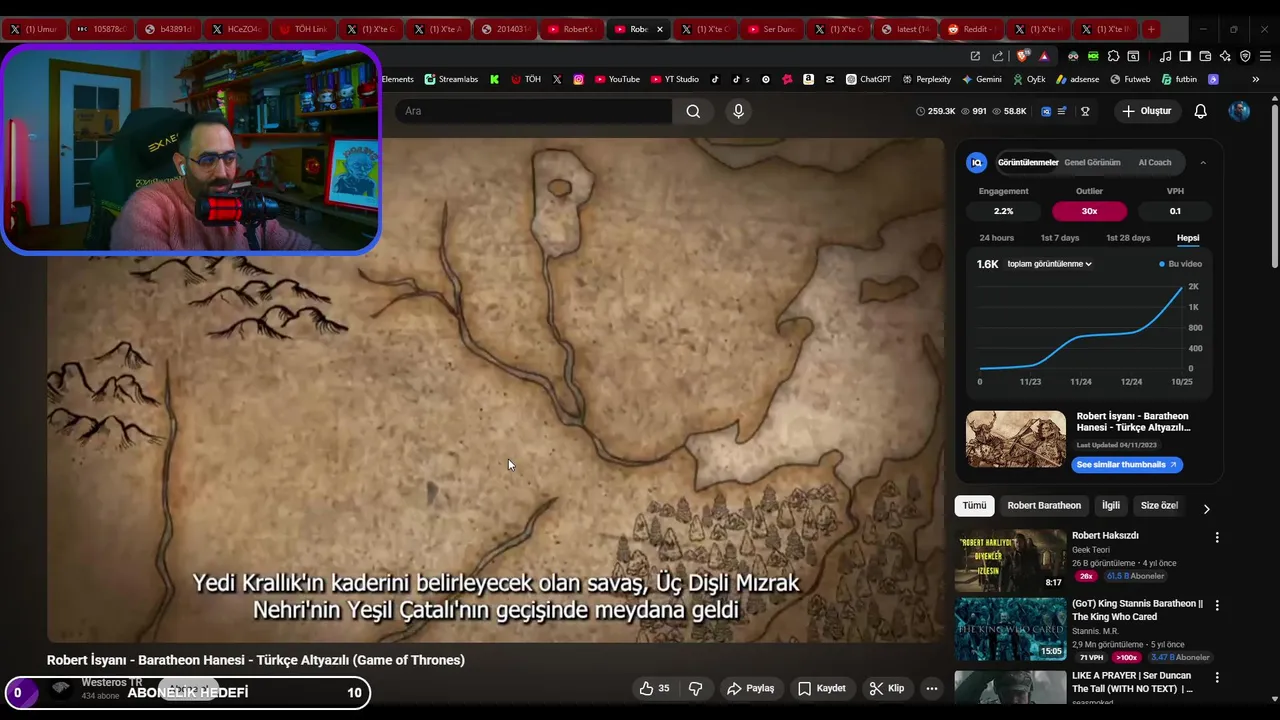This screenshot has height=720, width=1280.
Task: Click the Outlier 30x badge
Action: [1089, 211]
